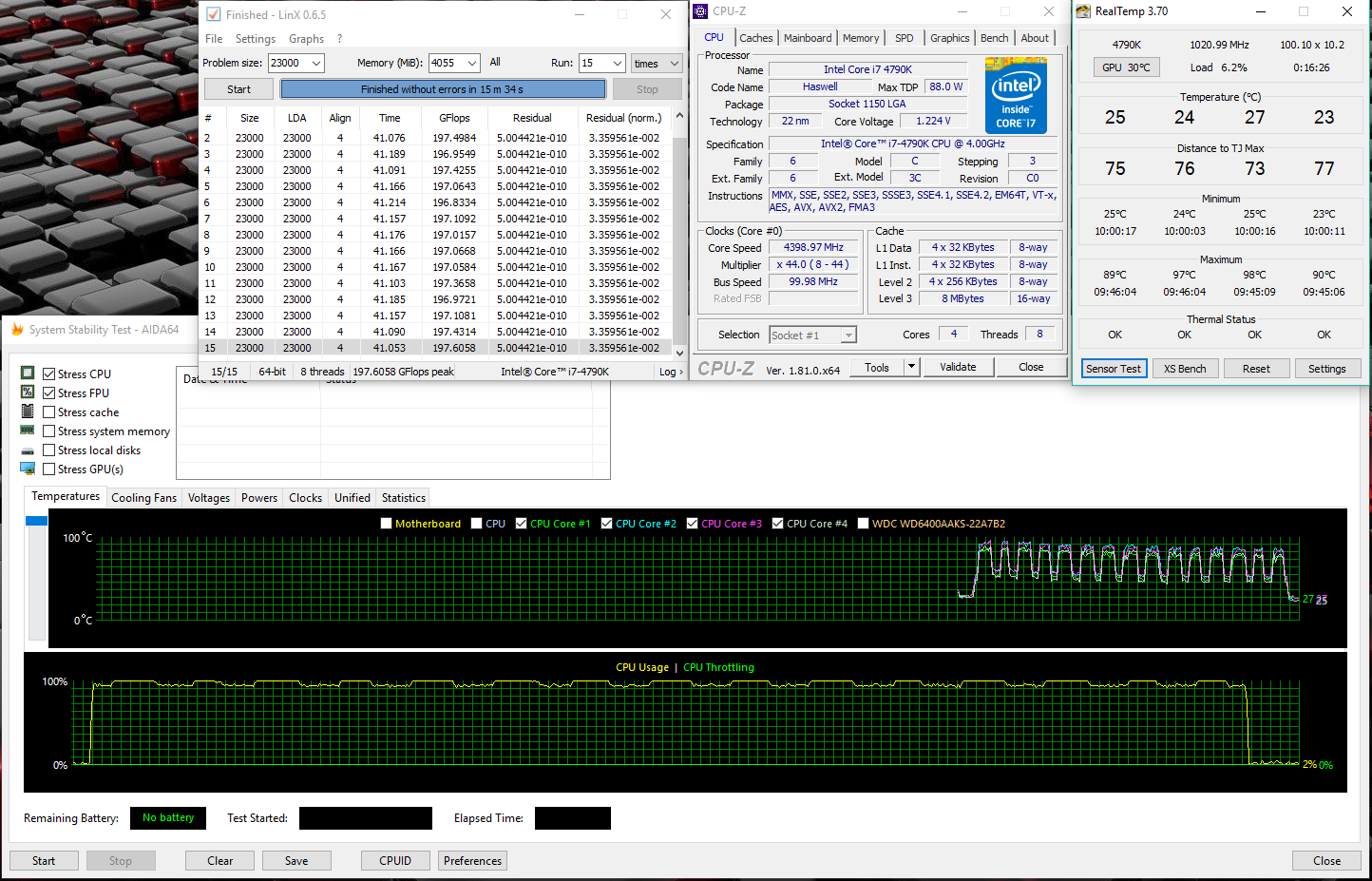Screen dimensions: 1372x881
Task: Click the LinX results table scrollbar
Action: pos(679,234)
